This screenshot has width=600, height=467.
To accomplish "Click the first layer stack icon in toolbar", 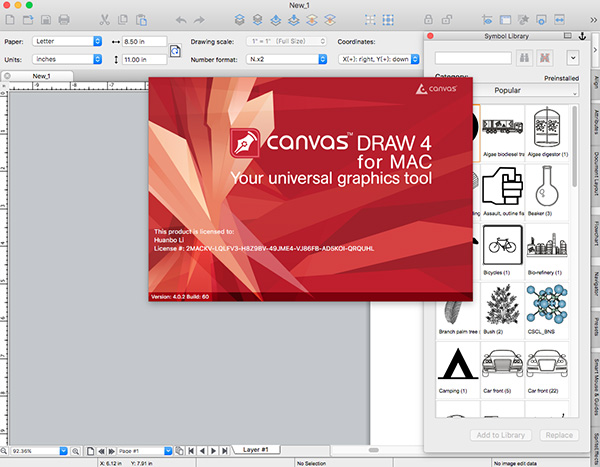I will click(x=240, y=20).
